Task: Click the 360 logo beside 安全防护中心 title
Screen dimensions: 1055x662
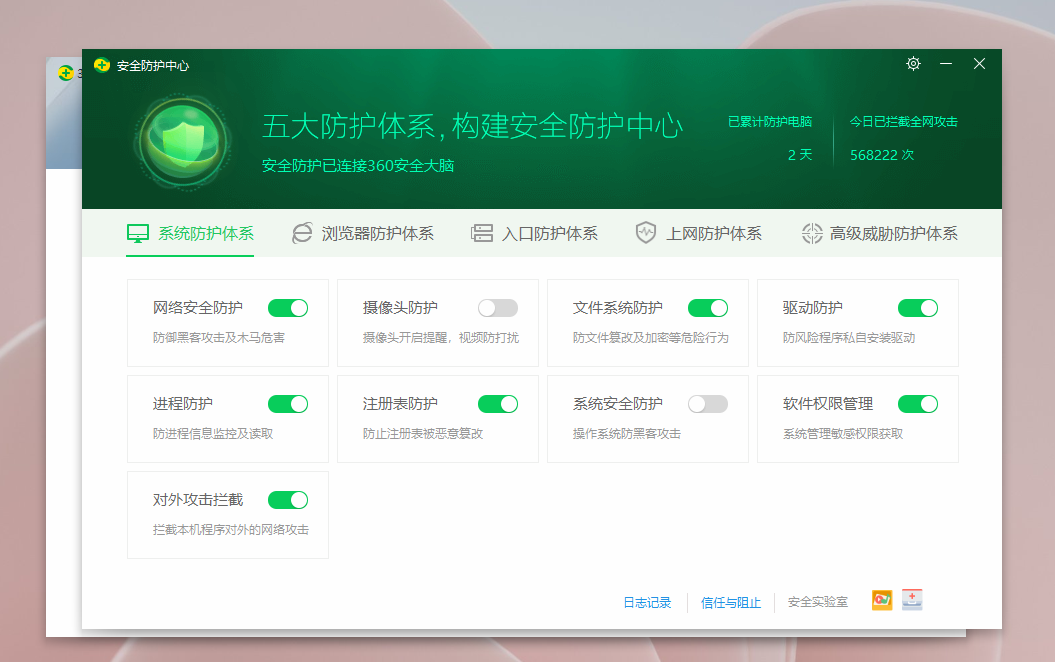Action: pyautogui.click(x=102, y=65)
